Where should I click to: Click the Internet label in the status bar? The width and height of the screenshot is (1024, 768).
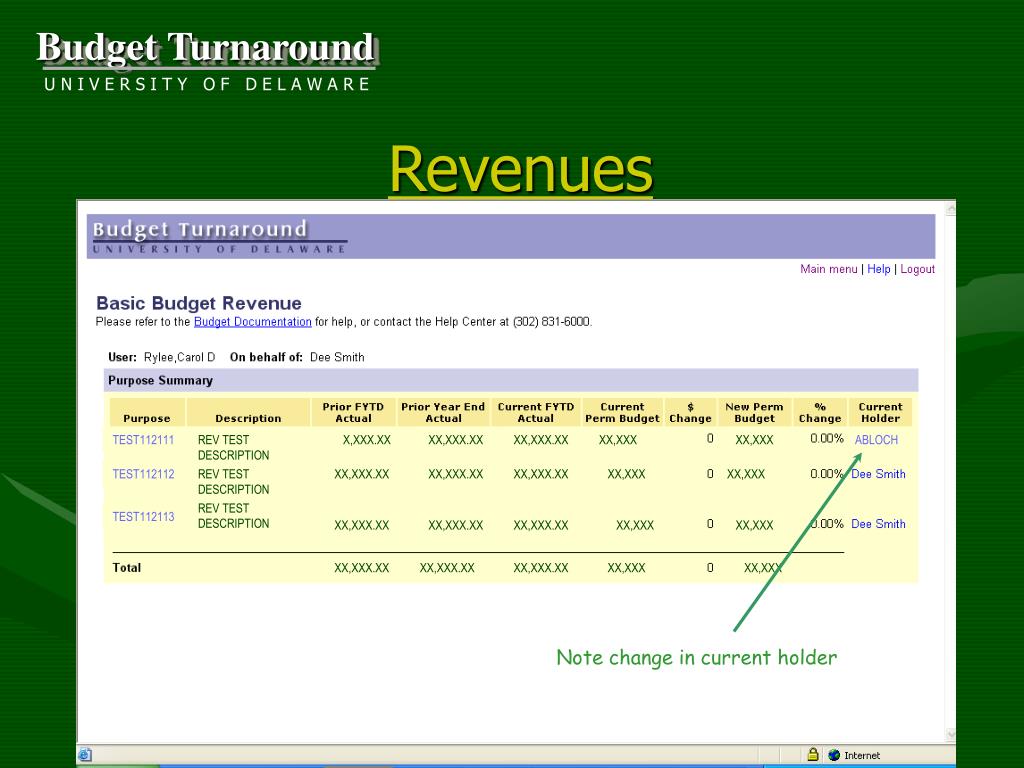[x=862, y=756]
